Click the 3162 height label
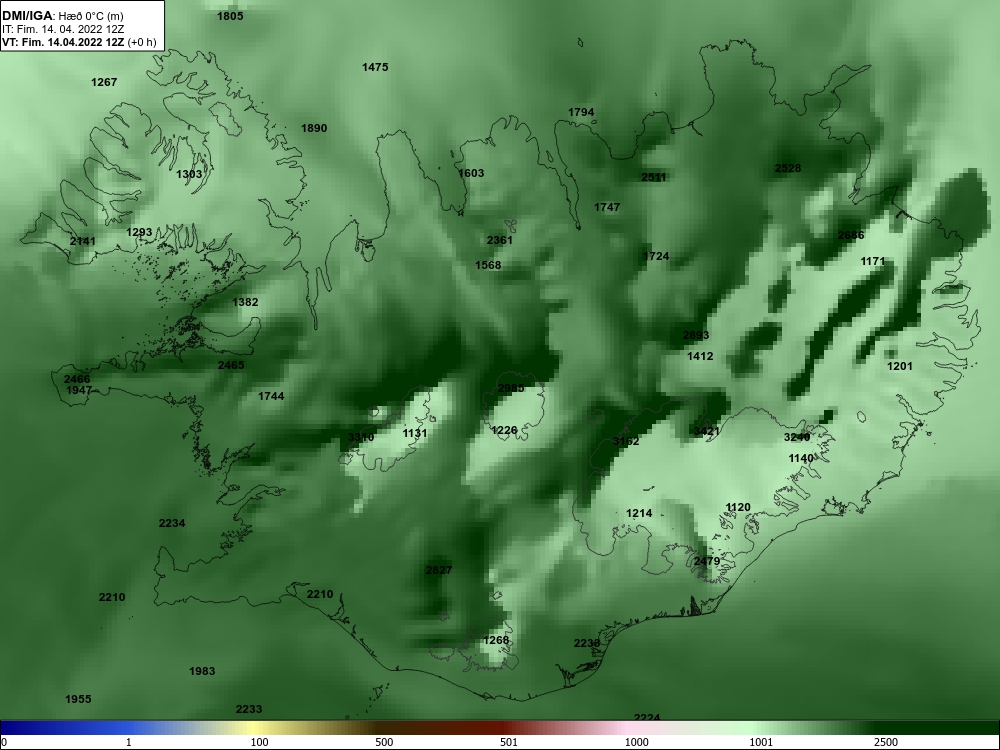This screenshot has height=750, width=1000. pyautogui.click(x=626, y=441)
